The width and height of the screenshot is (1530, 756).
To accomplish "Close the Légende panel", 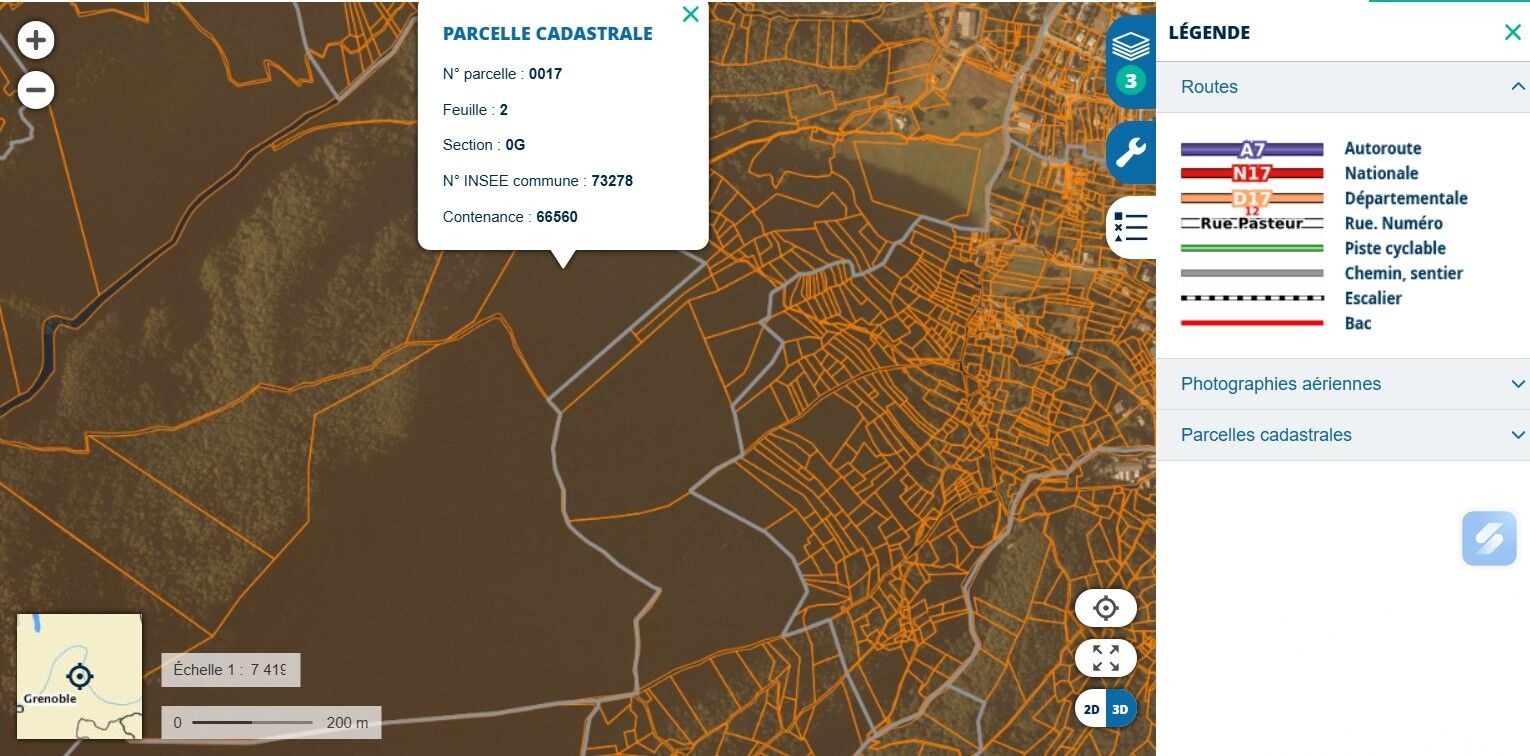I will 1512,32.
